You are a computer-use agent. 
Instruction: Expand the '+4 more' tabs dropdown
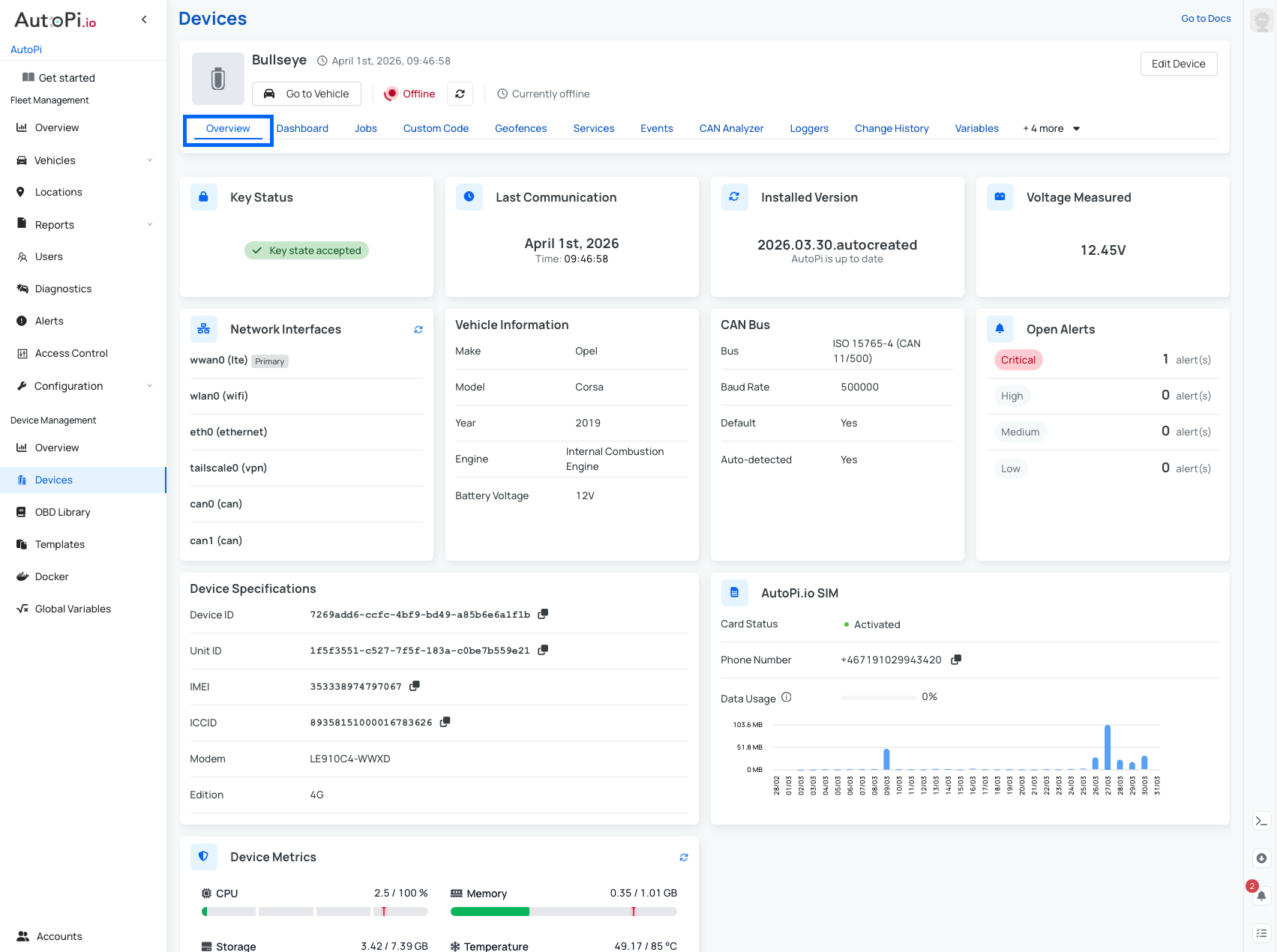click(1050, 128)
